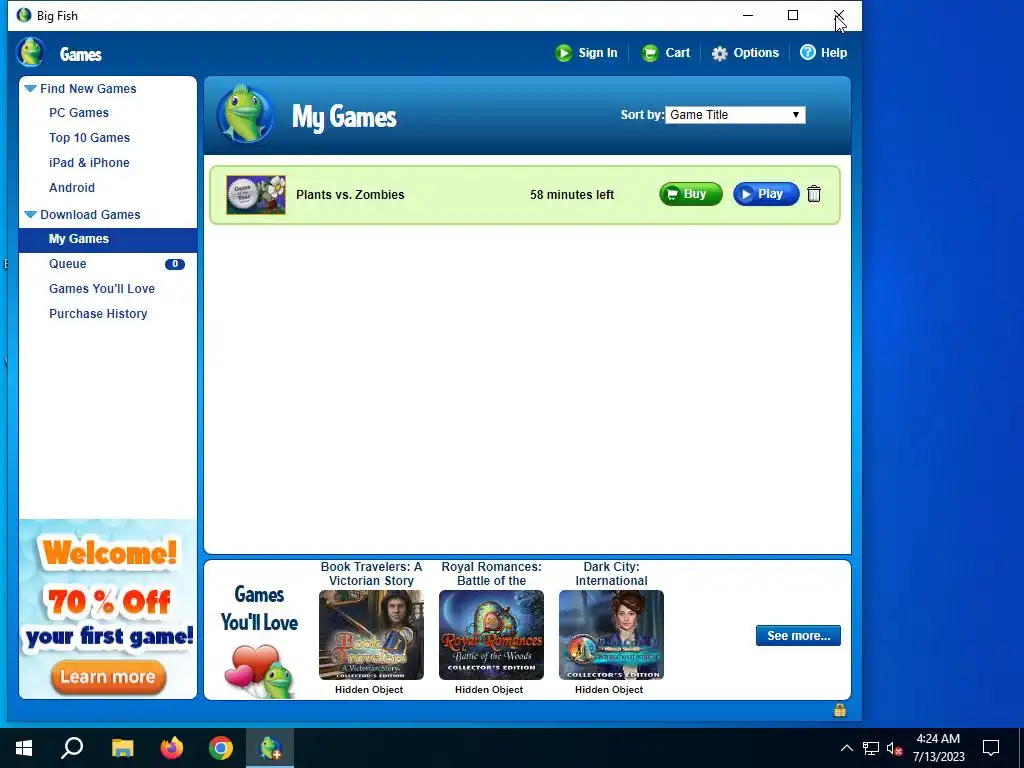Open the Sort by dropdown
This screenshot has width=1024, height=768.
pos(735,115)
